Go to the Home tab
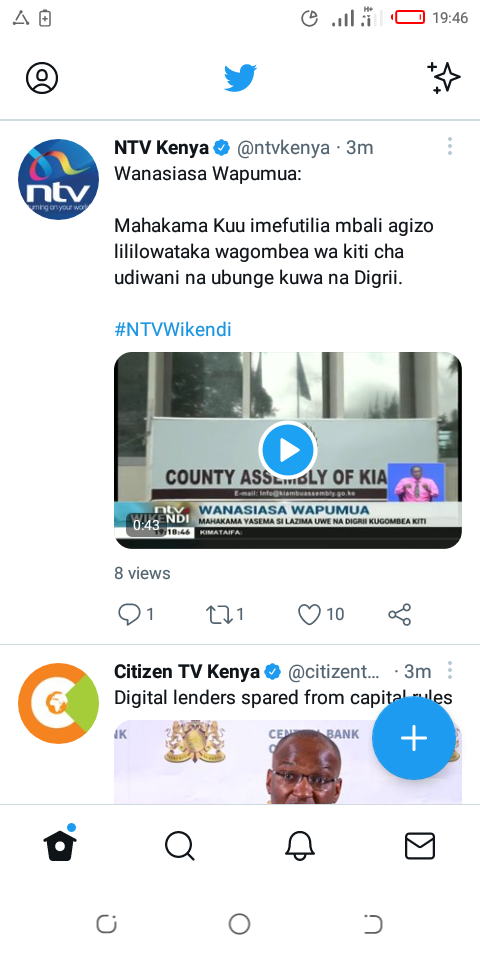This screenshot has width=480, height=960. point(60,846)
